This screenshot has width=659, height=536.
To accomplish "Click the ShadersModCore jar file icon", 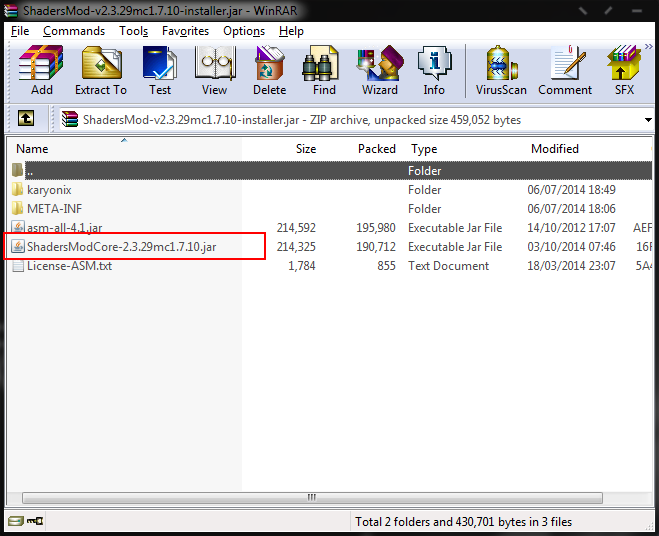I will pos(18,246).
